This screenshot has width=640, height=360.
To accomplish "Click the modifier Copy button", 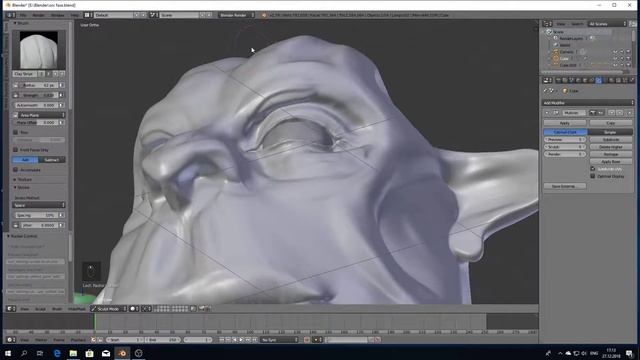I will click(x=611, y=123).
